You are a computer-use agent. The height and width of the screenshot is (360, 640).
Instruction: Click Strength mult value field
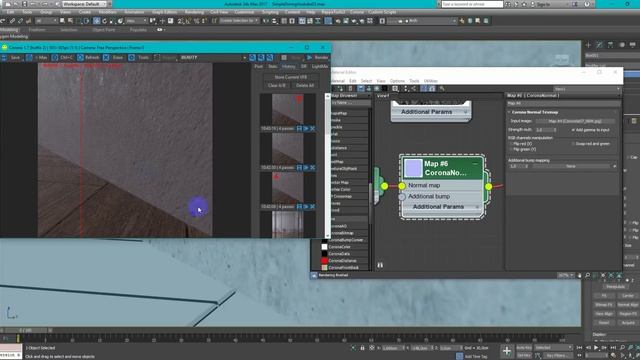543,130
